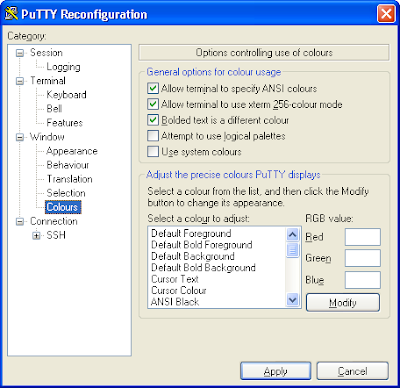Click the Red value field
The width and height of the screenshot is (400, 388).
tap(363, 237)
